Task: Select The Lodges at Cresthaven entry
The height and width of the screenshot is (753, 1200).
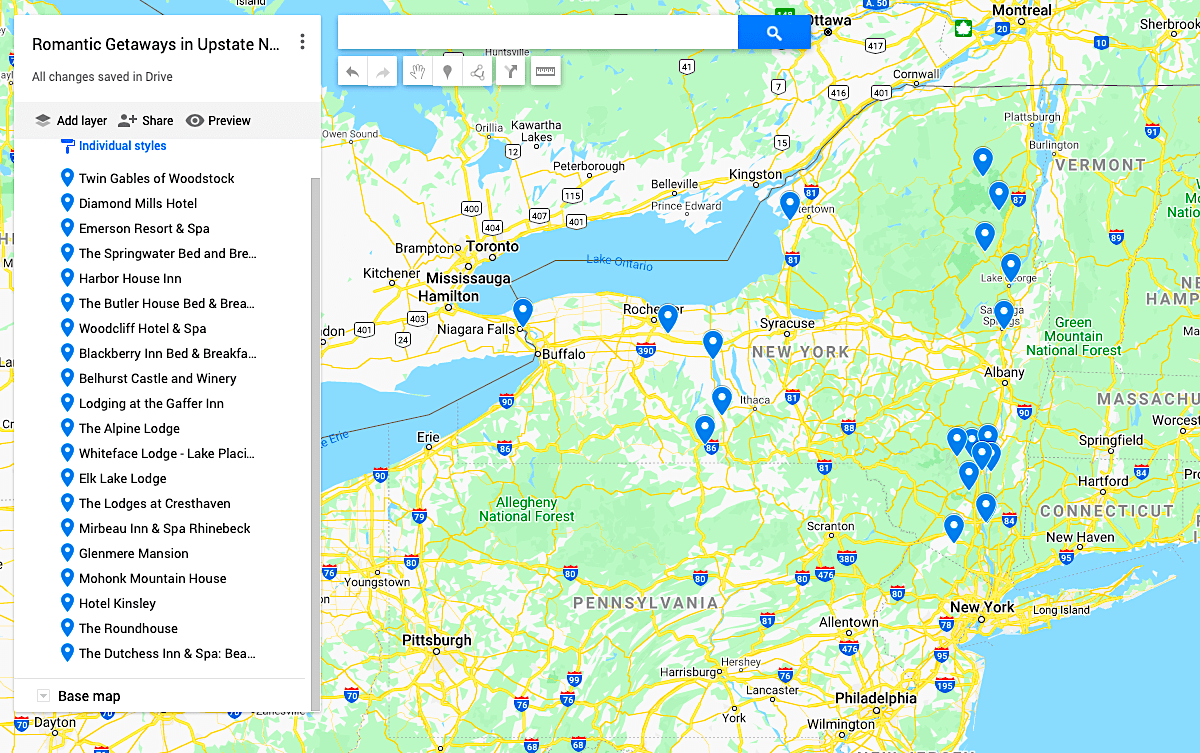Action: pos(155,503)
